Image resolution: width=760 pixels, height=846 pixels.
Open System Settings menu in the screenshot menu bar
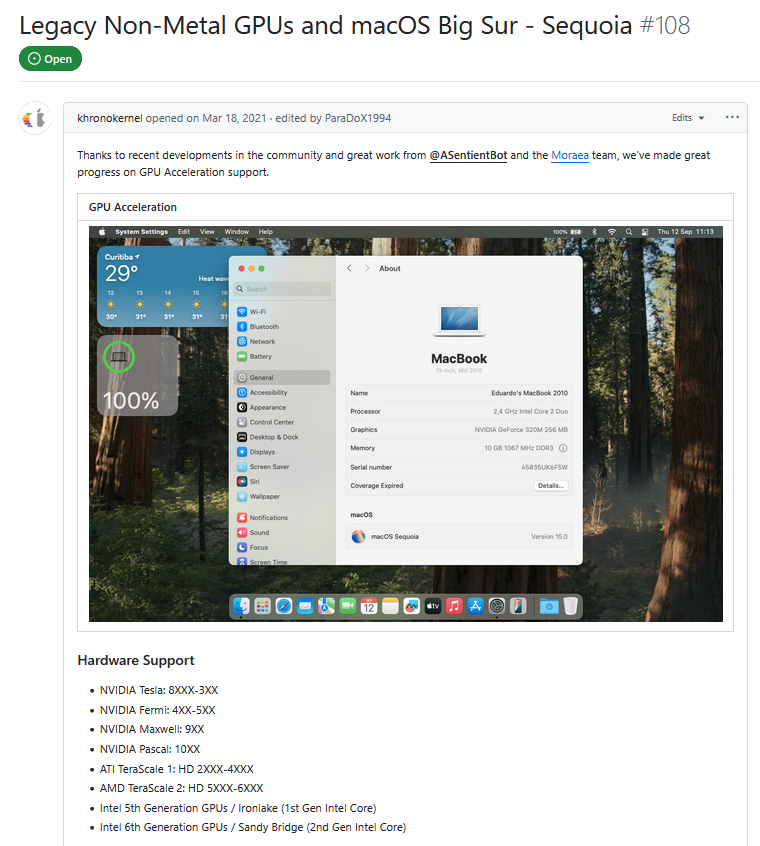point(141,232)
